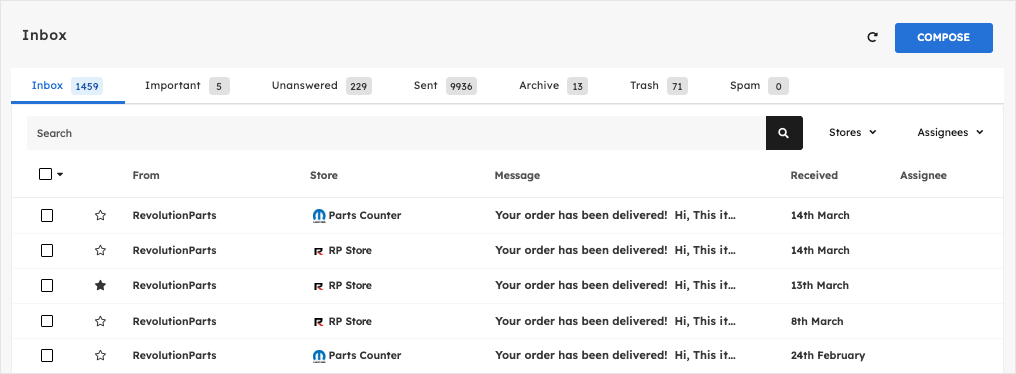Open the delivered message dated 14th March Parts Counter
The height and width of the screenshot is (374, 1016).
tap(616, 215)
